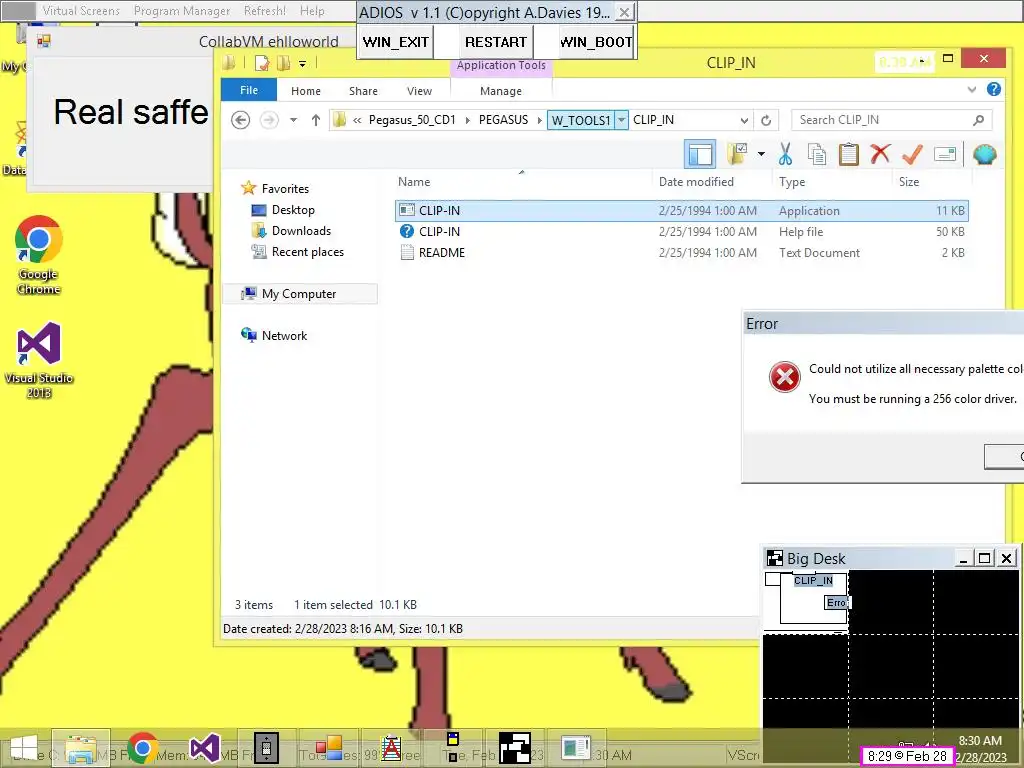Open Desktop in Favorites
Screen dimensions: 1024x768
tap(283, 210)
